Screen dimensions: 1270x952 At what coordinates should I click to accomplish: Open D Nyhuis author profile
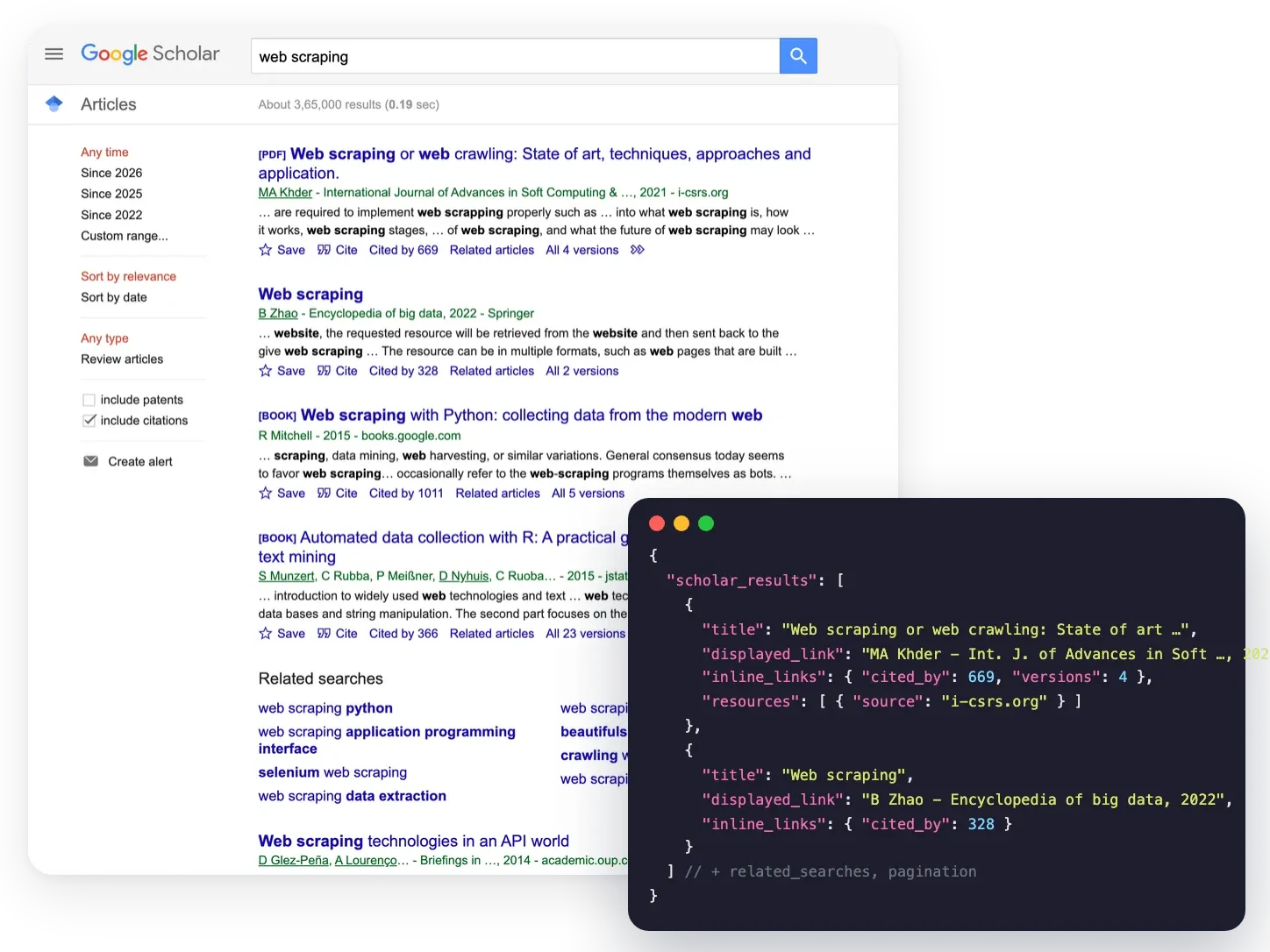click(x=464, y=576)
